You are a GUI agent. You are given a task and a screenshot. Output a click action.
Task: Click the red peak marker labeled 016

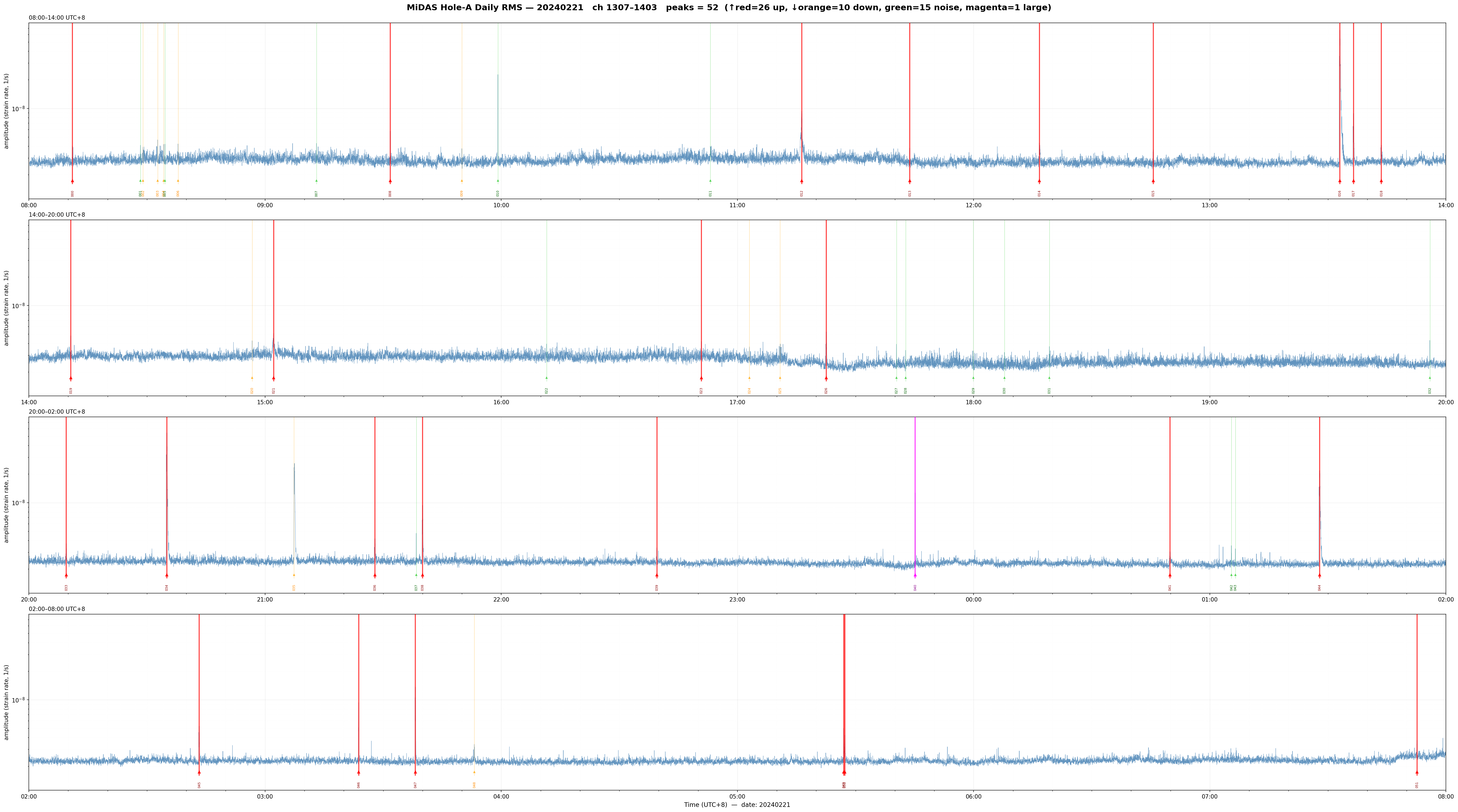(1340, 181)
